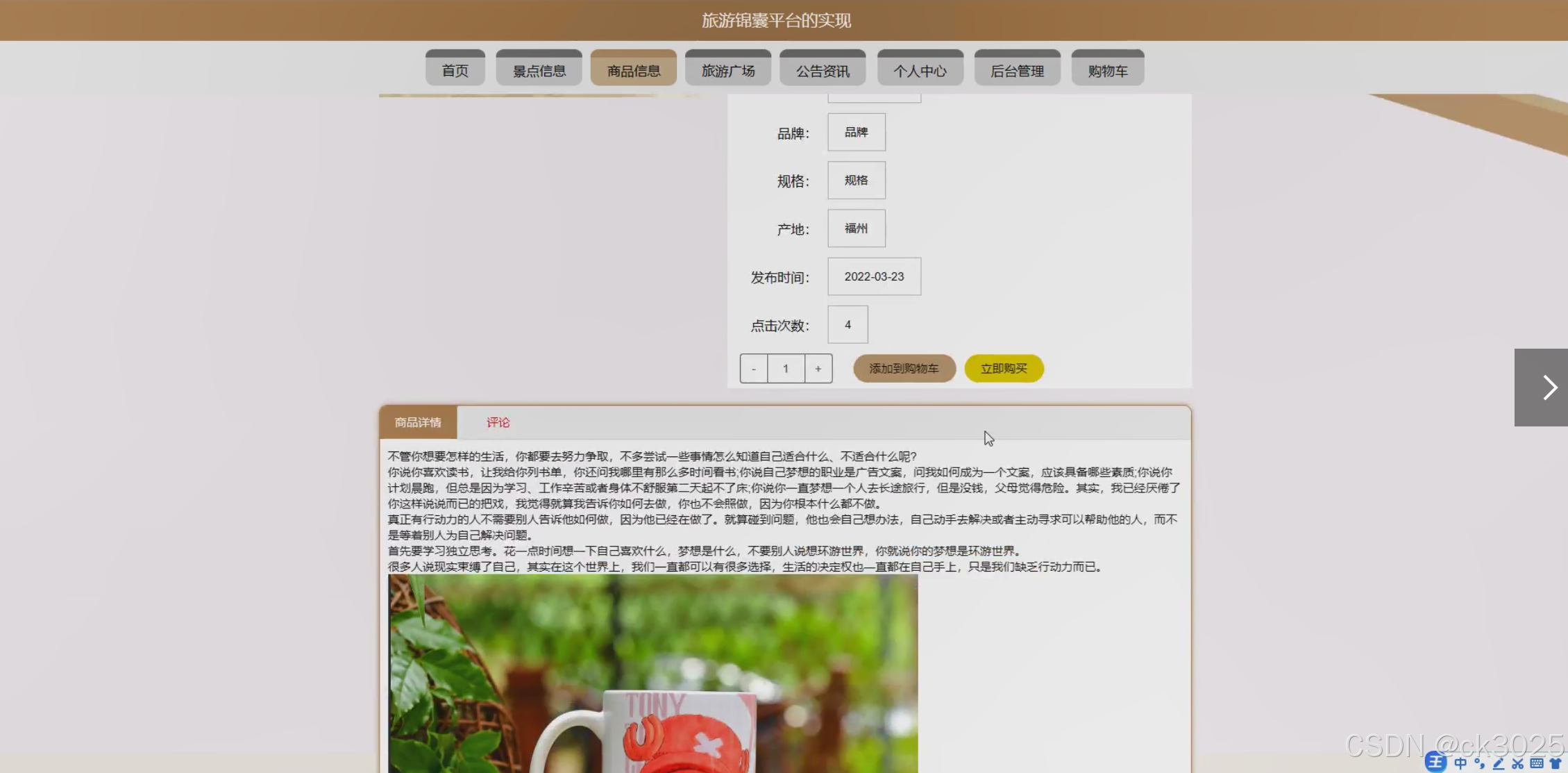Click the quantity input field

(x=786, y=369)
